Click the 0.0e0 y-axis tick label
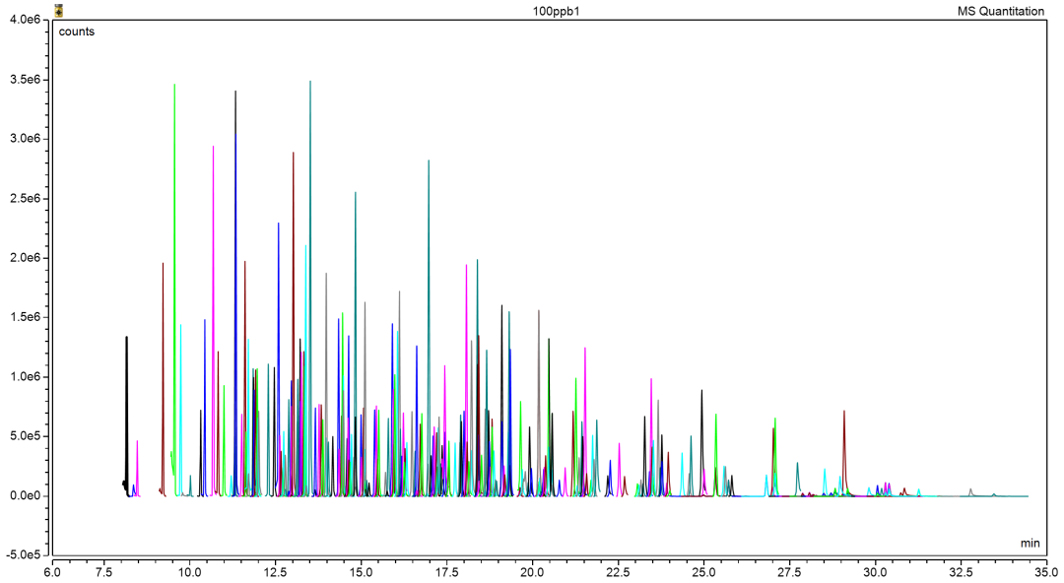Screen dimensions: 1064x583 pos(26,495)
